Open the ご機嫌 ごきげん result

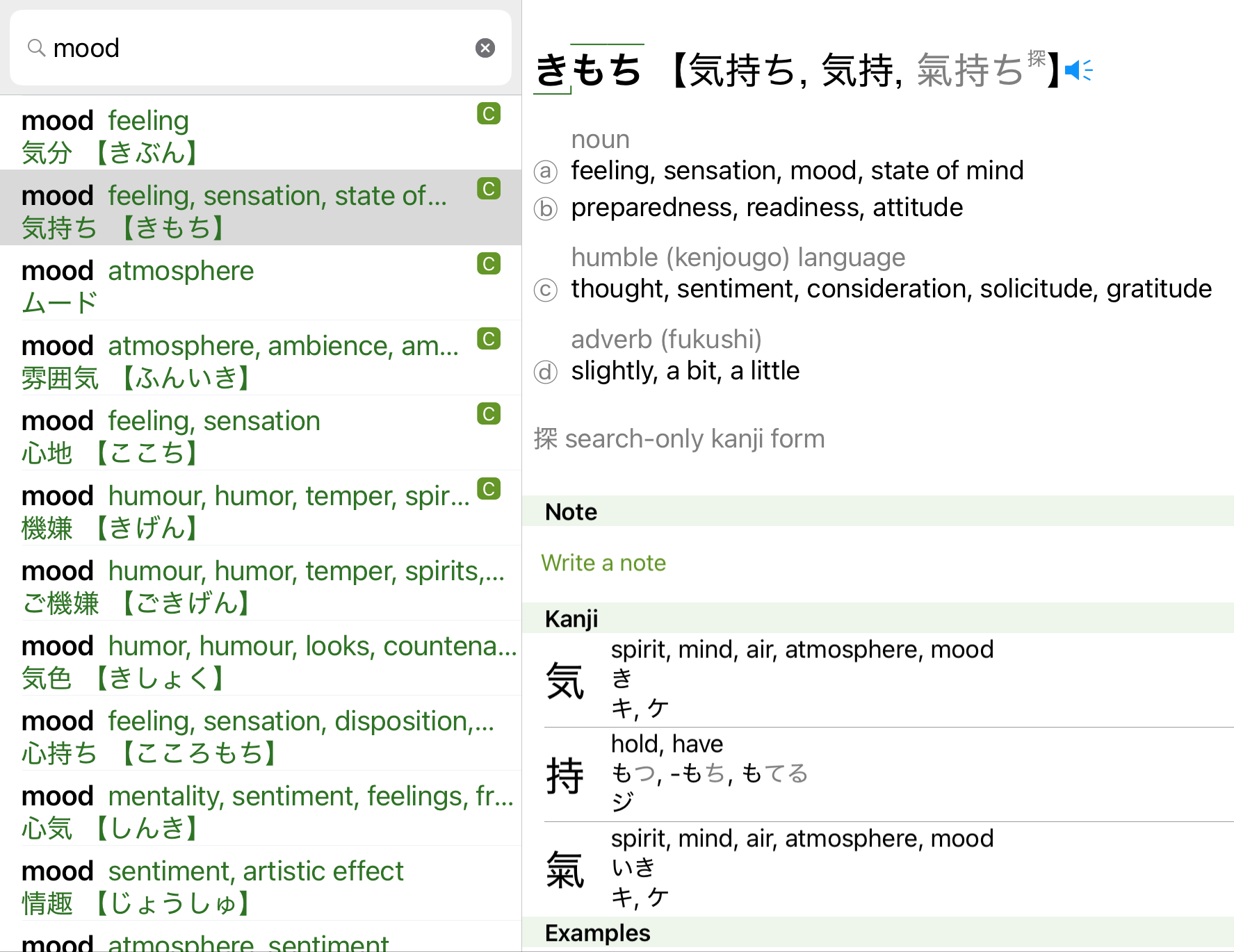point(261,583)
